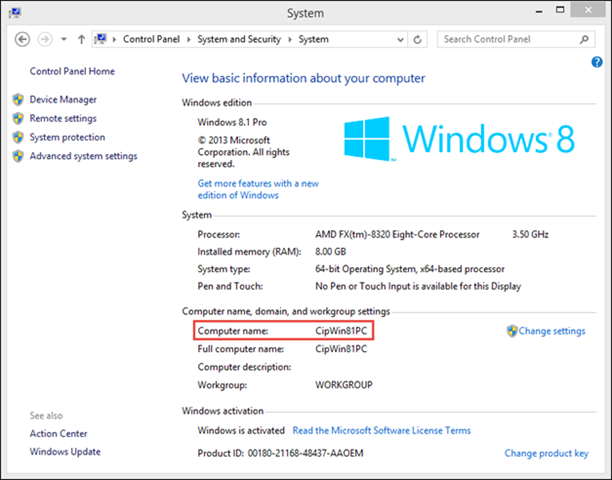Click the Windows 8.1 Pro edition text

click(232, 122)
